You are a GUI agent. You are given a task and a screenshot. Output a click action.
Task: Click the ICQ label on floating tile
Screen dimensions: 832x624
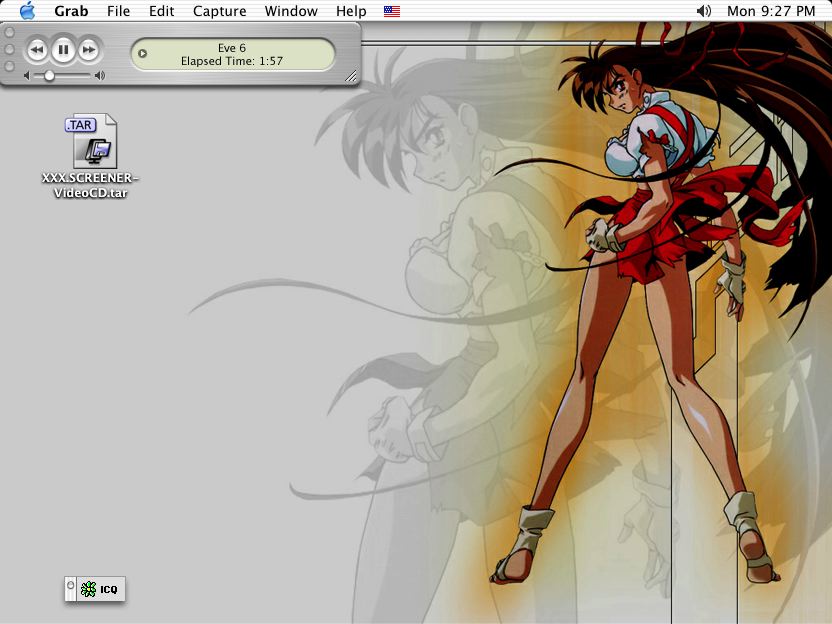(x=109, y=590)
